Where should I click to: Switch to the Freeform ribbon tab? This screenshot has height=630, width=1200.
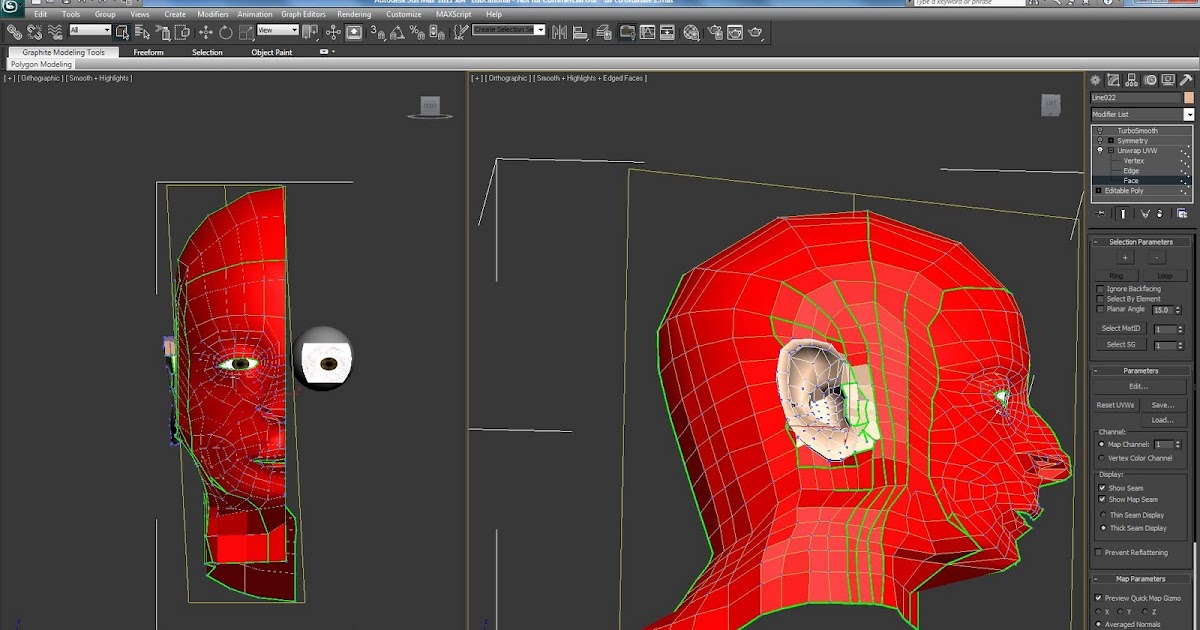click(x=149, y=52)
